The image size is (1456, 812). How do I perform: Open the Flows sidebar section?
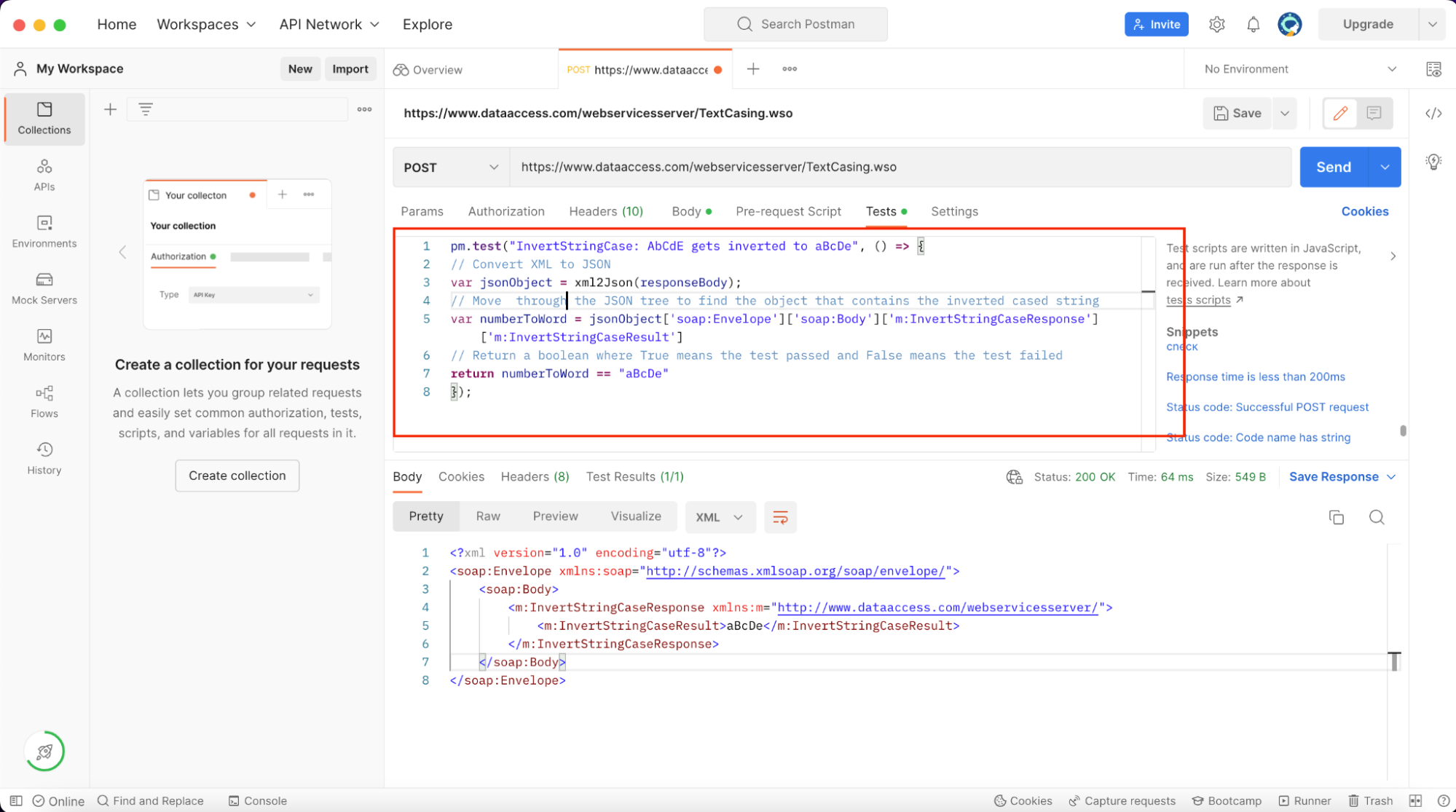pyautogui.click(x=44, y=403)
